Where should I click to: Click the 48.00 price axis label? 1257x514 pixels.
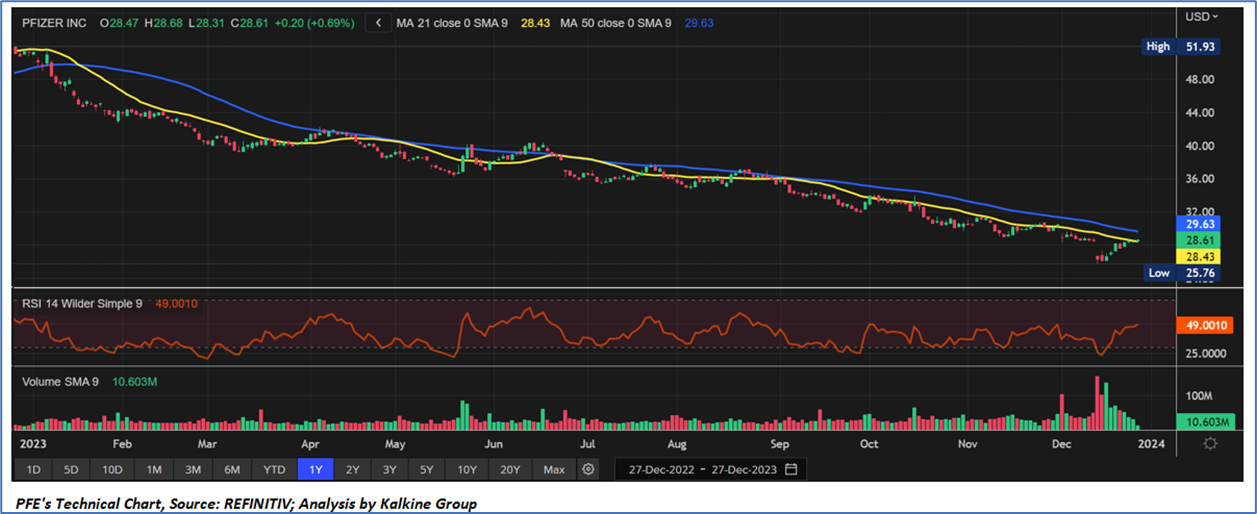1200,80
